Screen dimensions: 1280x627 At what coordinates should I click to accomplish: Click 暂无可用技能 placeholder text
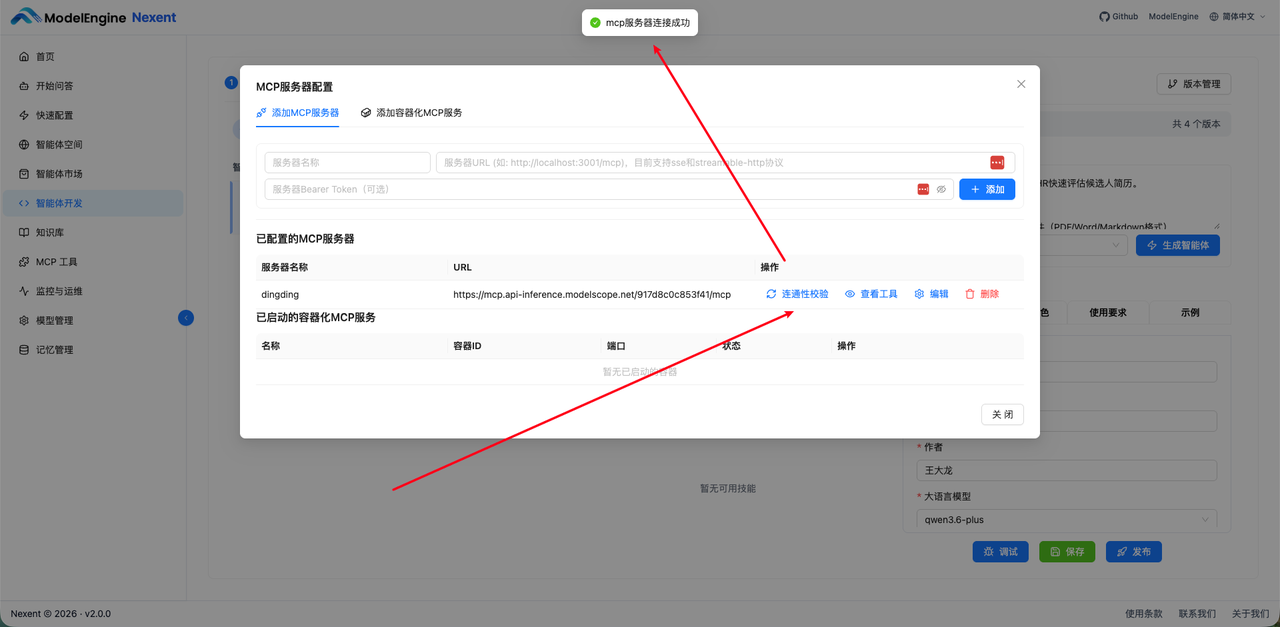point(728,488)
